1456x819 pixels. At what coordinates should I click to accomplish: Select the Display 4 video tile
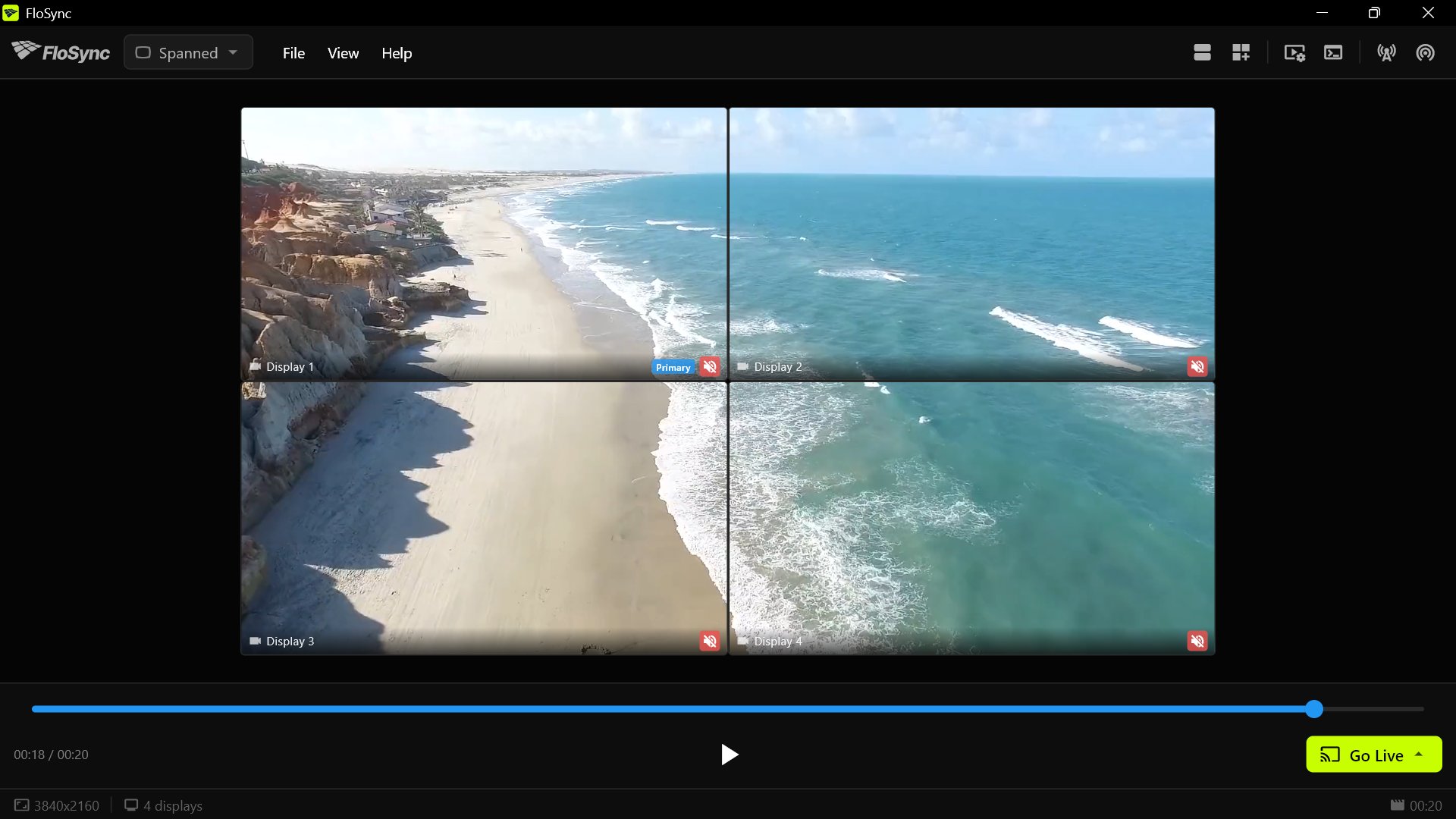(x=971, y=518)
